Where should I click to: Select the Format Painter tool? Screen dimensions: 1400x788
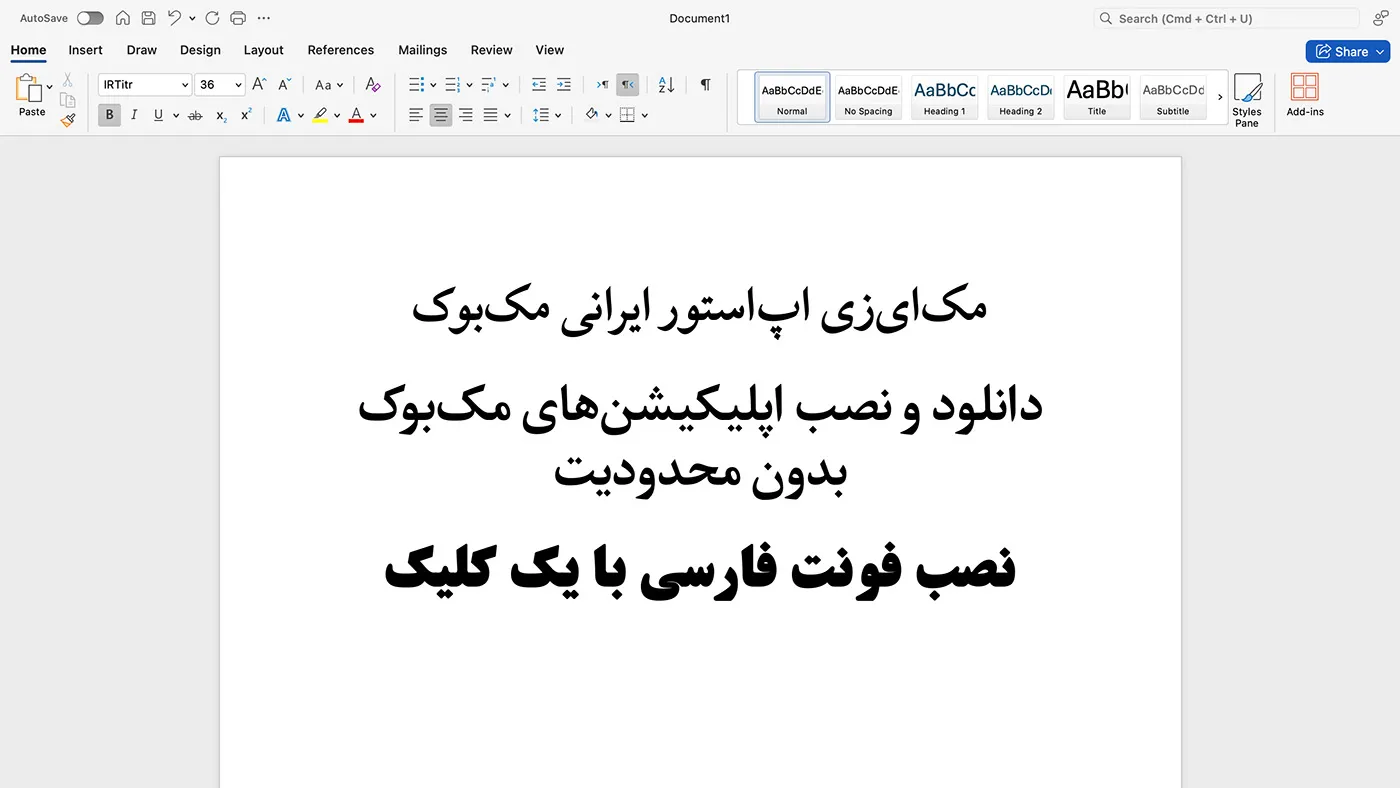pyautogui.click(x=67, y=119)
